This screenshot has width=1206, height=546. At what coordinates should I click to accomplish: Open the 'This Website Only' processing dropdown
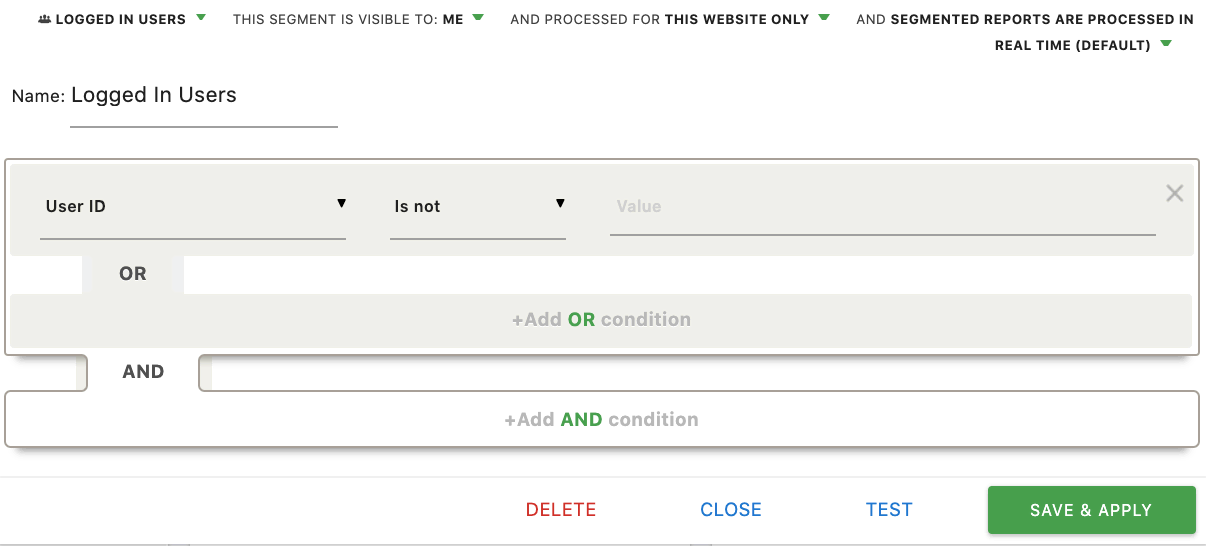click(x=824, y=17)
